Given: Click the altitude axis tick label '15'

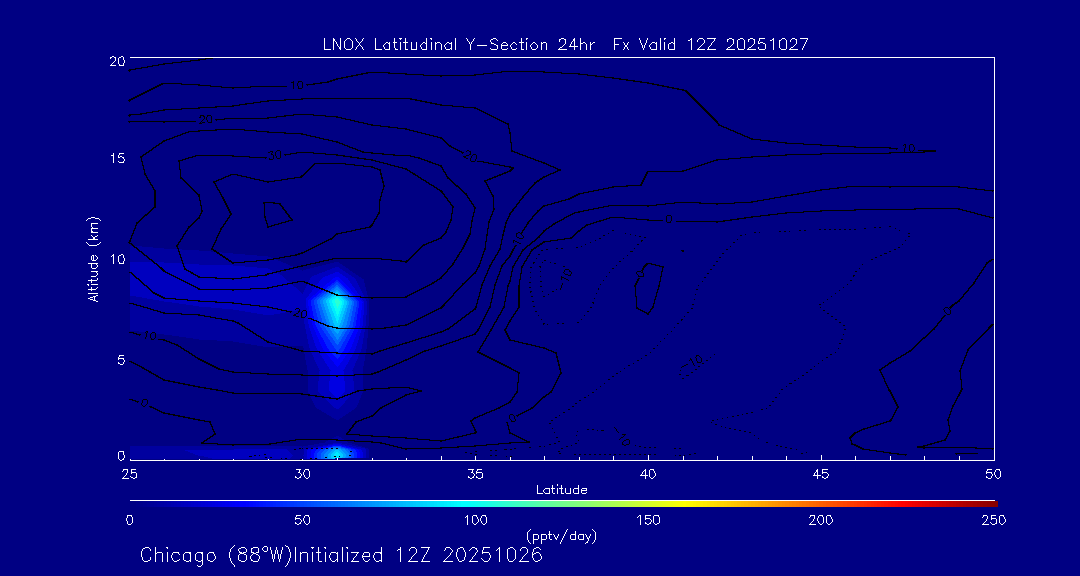Looking at the screenshot, I should click(116, 158).
